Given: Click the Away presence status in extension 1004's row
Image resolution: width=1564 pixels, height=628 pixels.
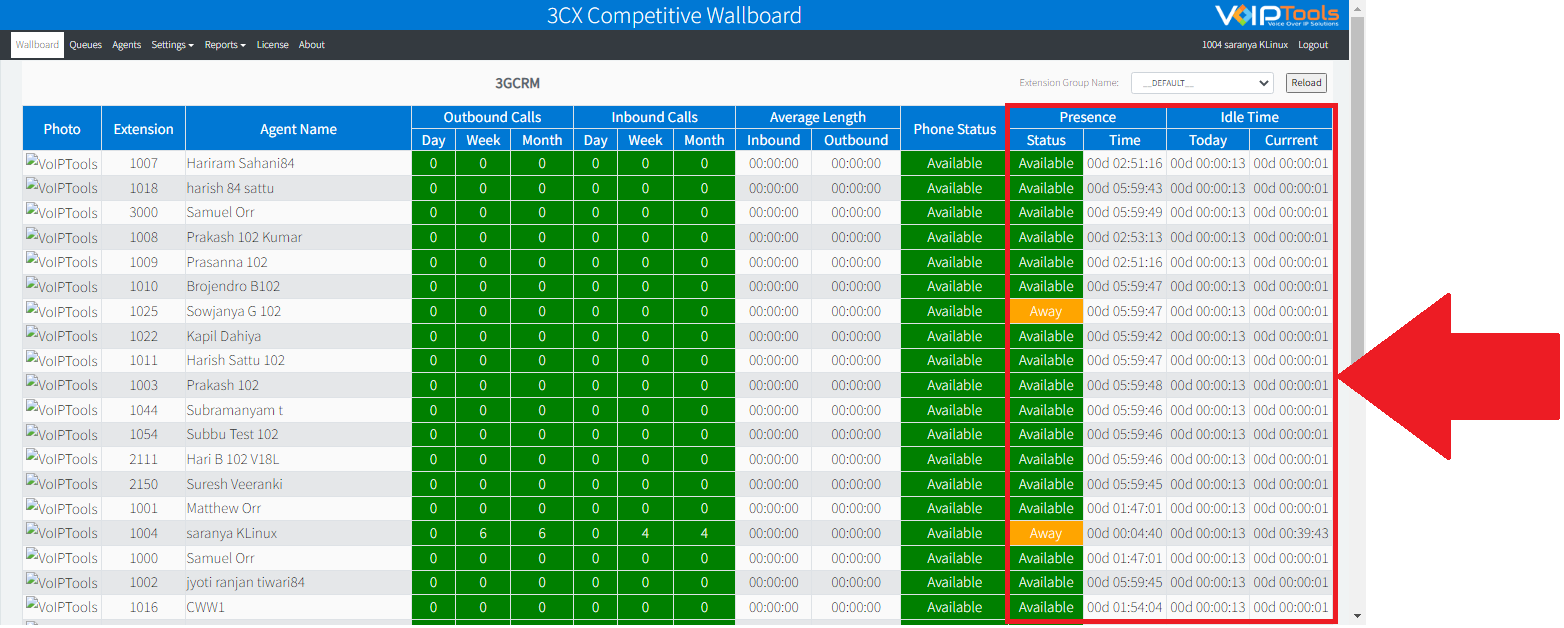Looking at the screenshot, I should tap(1046, 533).
